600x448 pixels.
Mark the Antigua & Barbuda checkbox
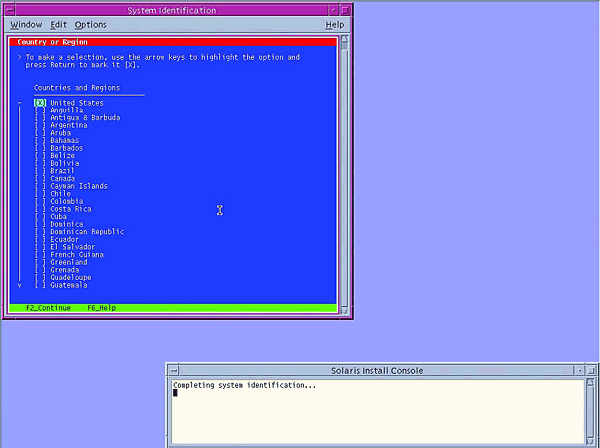click(40, 117)
